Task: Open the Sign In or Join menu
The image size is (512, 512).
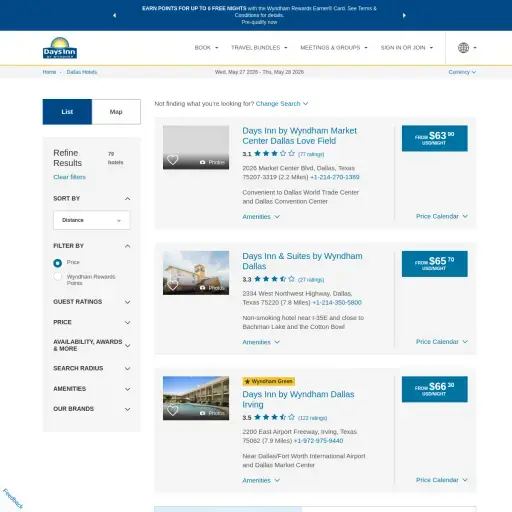Action: pos(407,48)
